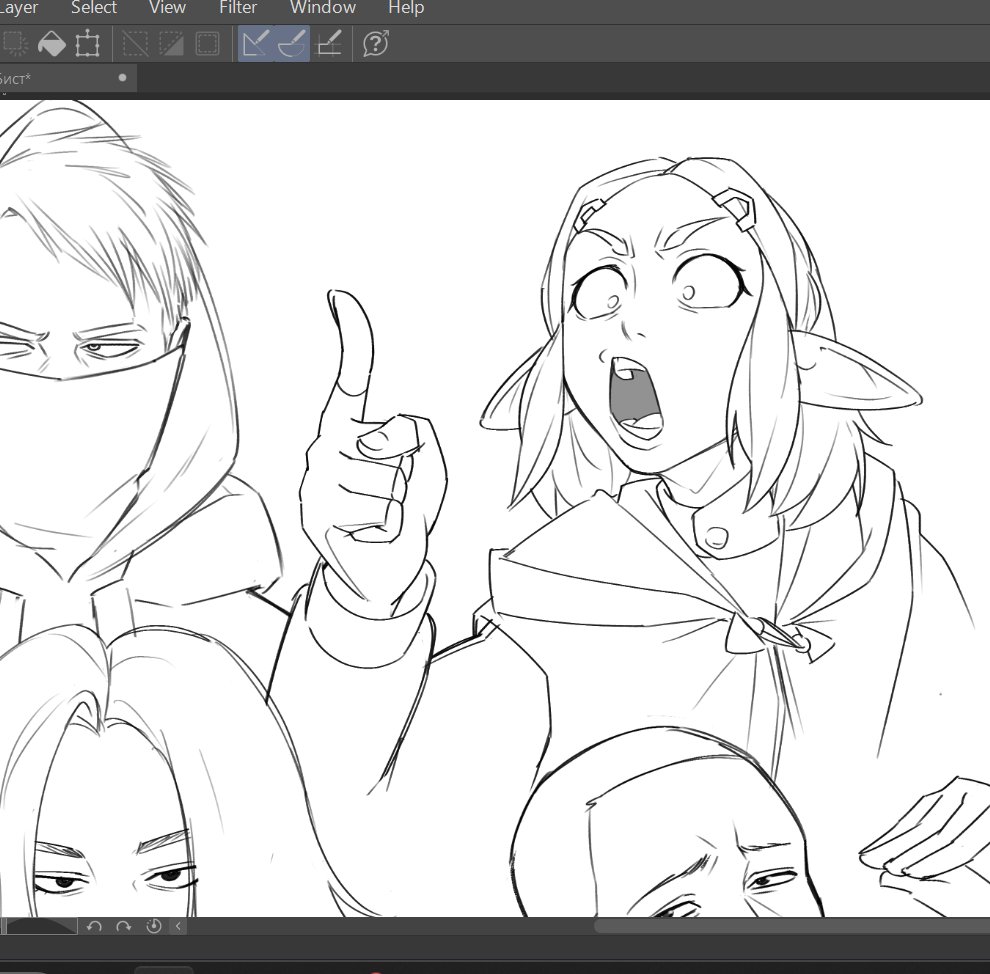Toggle Snap to Grid

(328, 44)
